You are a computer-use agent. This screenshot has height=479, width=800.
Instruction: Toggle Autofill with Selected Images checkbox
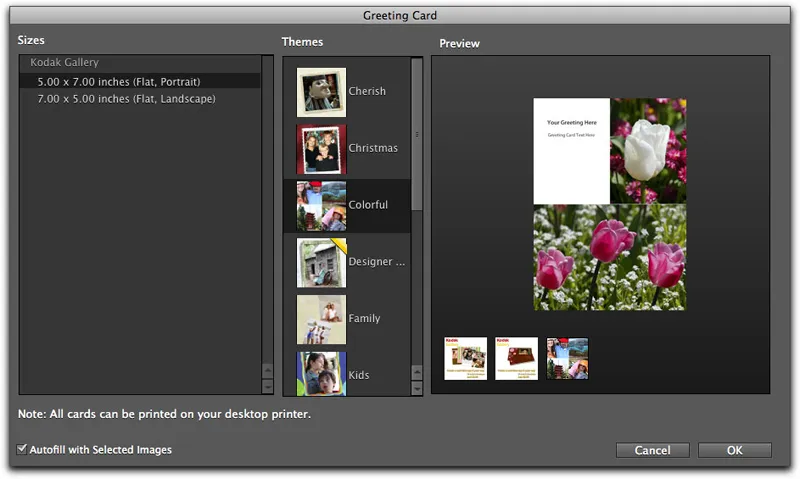coord(22,449)
